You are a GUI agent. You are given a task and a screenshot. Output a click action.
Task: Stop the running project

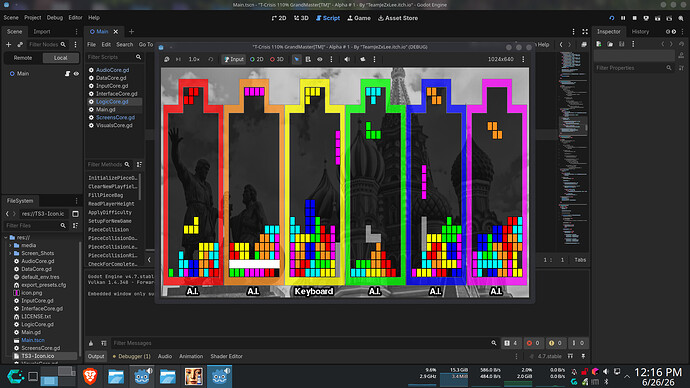coord(635,18)
